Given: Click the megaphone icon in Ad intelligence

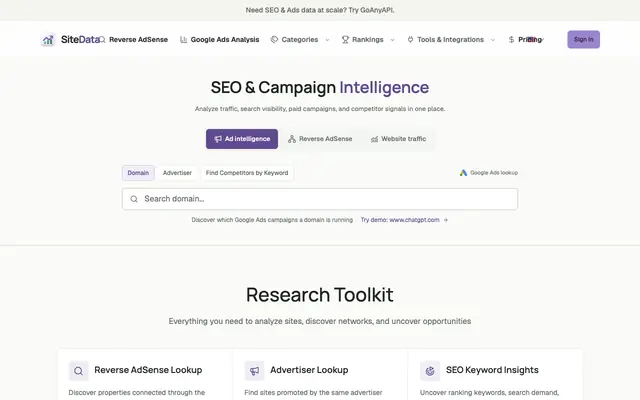Looking at the screenshot, I should (x=218, y=139).
